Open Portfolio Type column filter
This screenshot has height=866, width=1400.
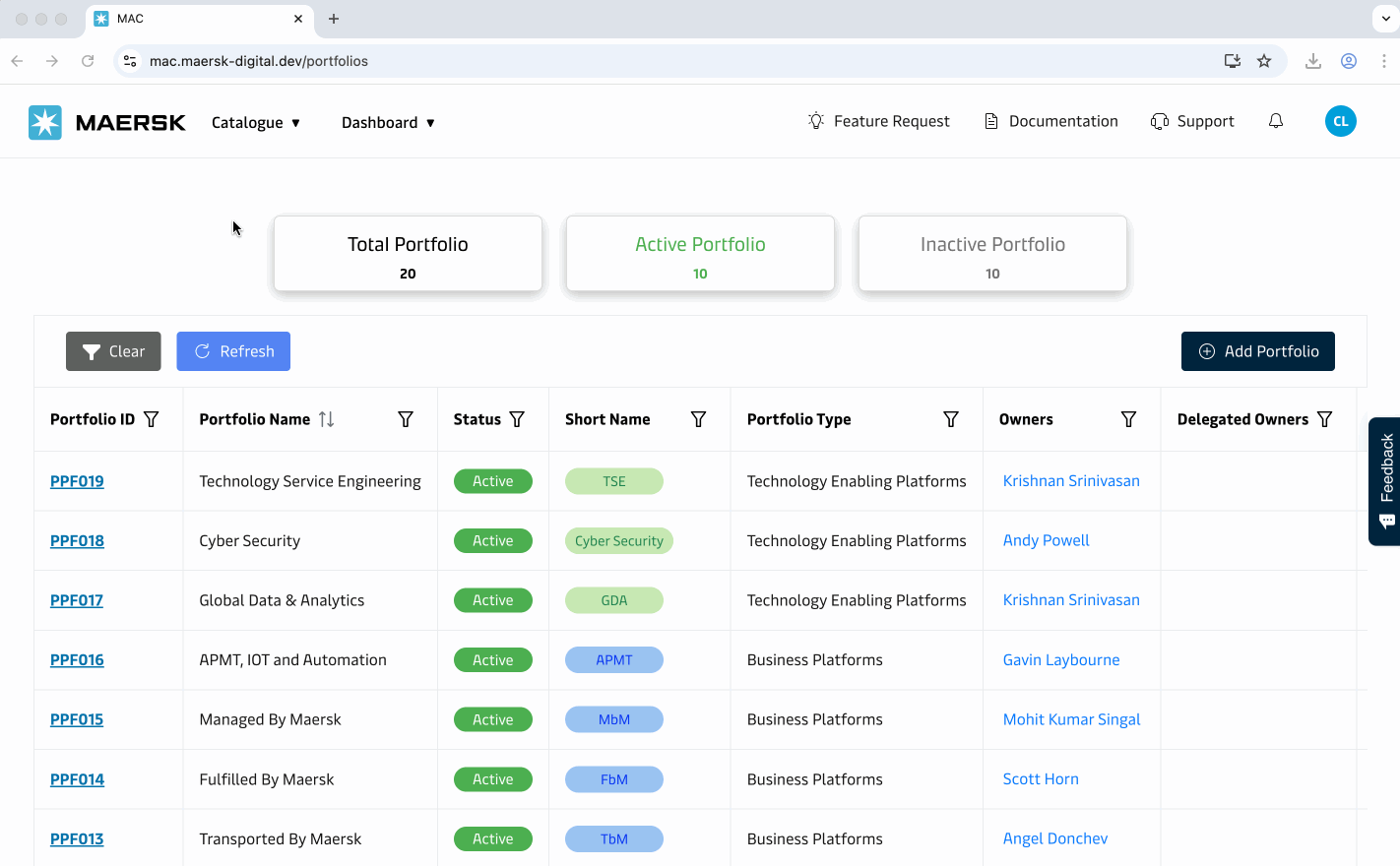951,419
